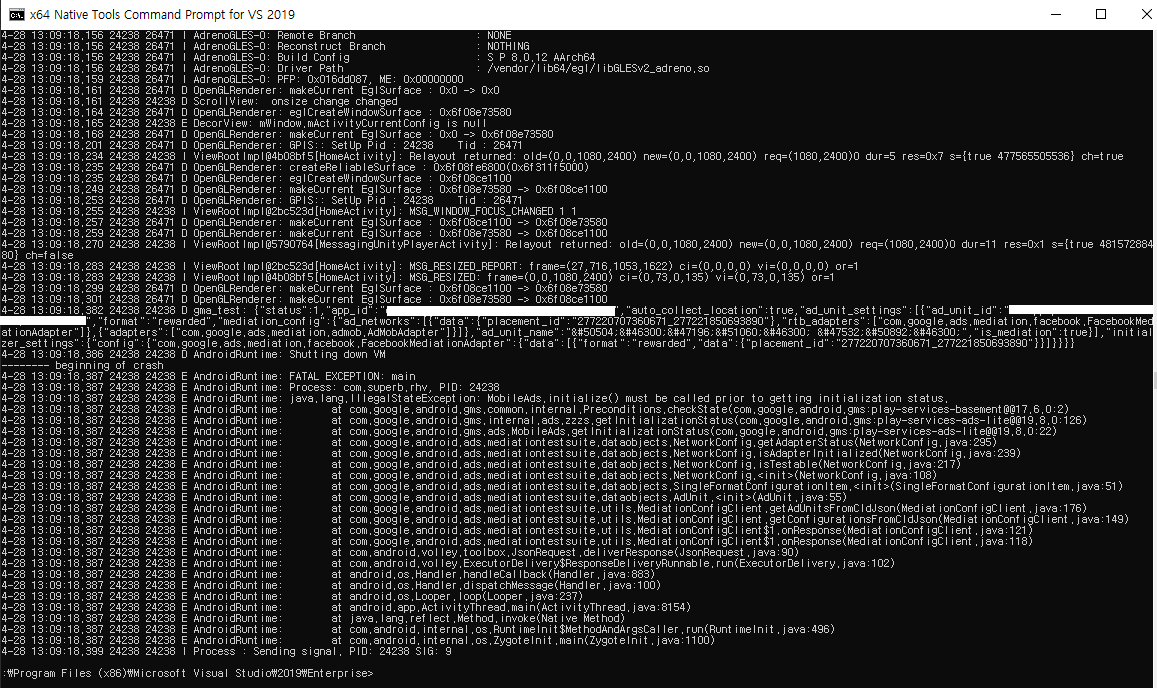Click the 'NetworkConfig.isTestable' stack trace line
The image size is (1157, 688).
click(480, 464)
